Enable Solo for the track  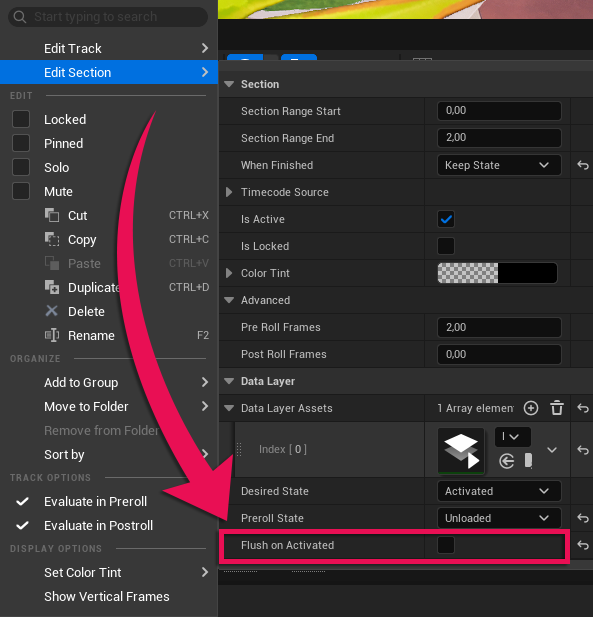point(21,167)
